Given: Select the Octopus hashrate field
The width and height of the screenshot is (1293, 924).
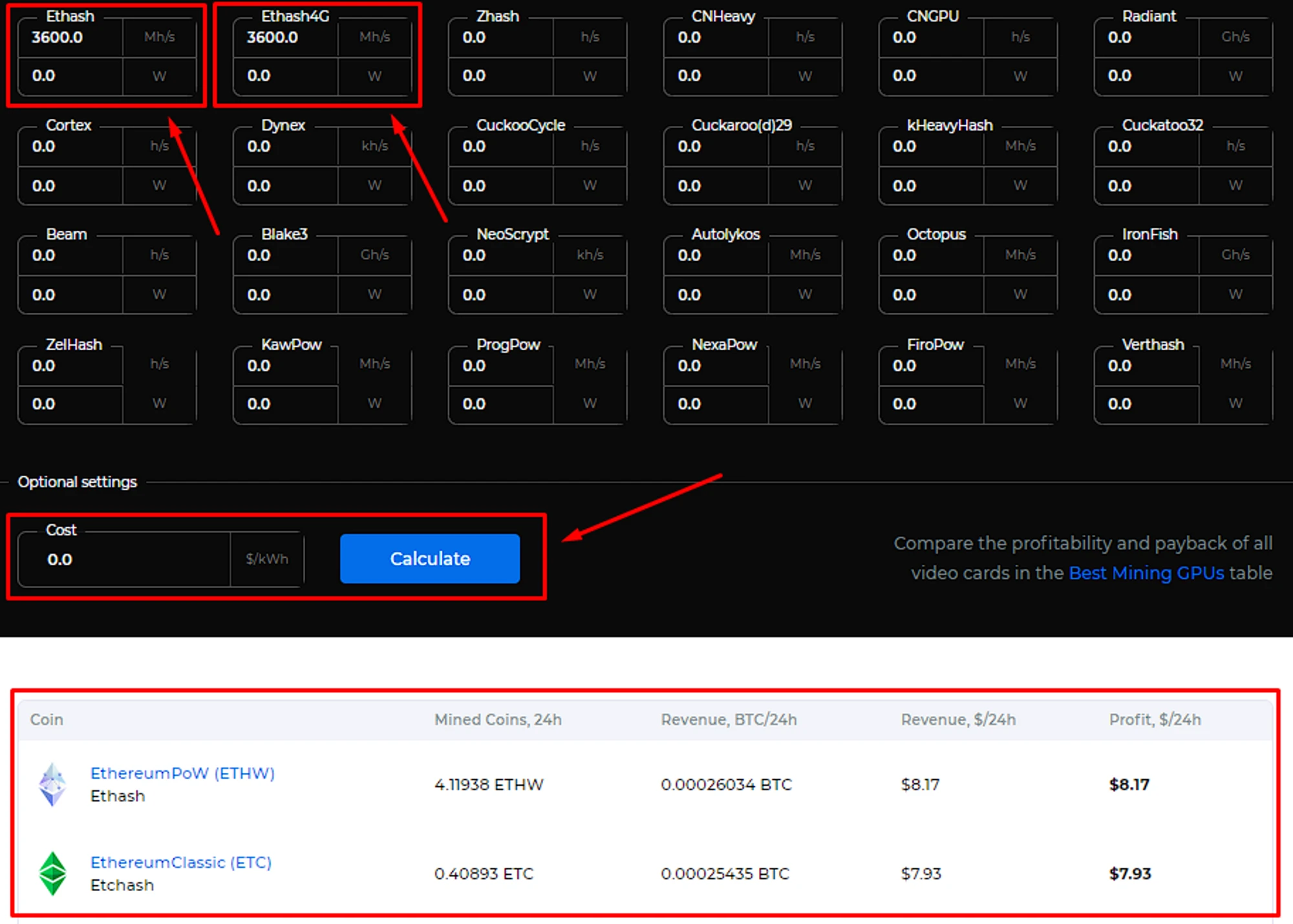Looking at the screenshot, I should pos(931,256).
